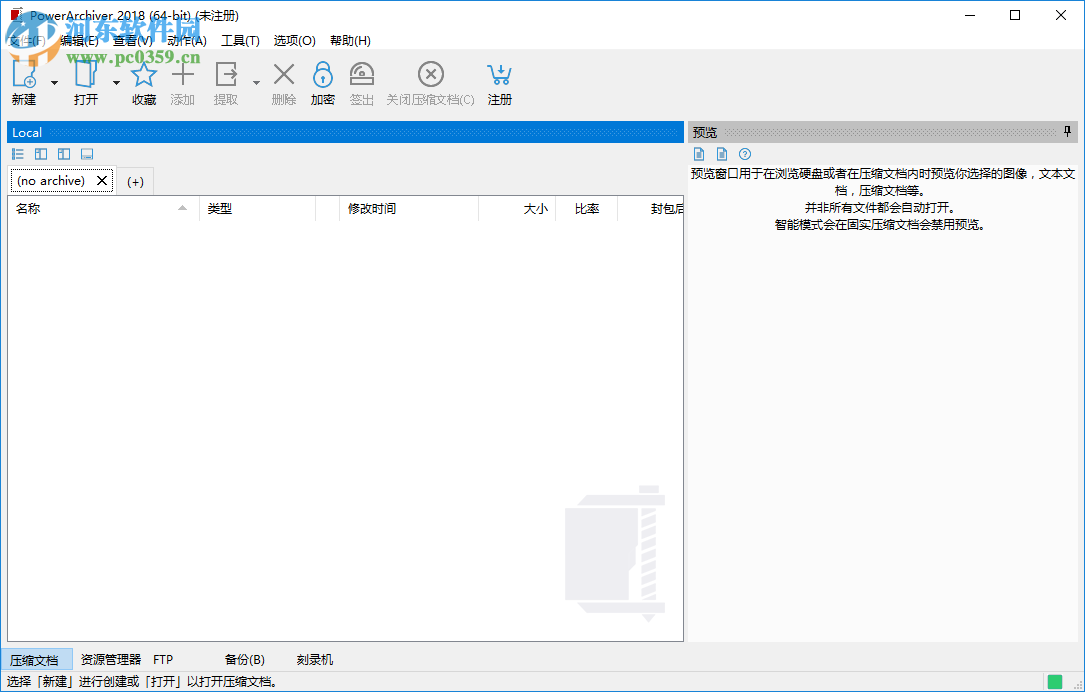Open the 工具(T) menu

tap(239, 40)
